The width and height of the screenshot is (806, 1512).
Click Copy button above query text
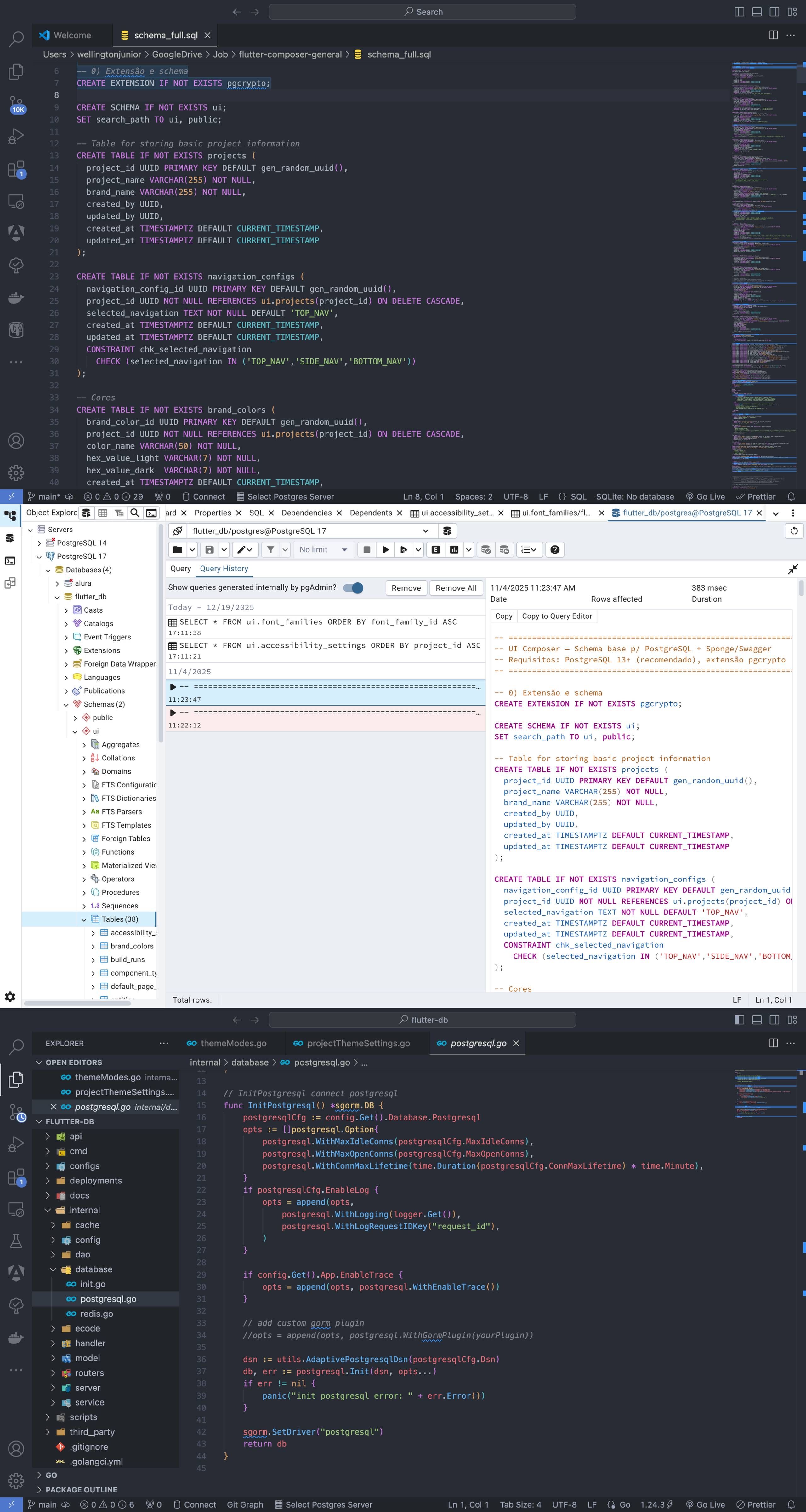tap(504, 616)
